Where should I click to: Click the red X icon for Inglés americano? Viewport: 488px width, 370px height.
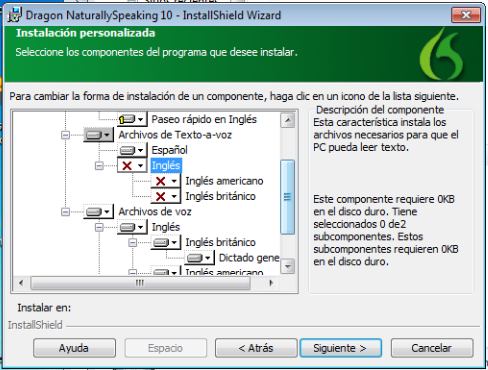[166, 181]
